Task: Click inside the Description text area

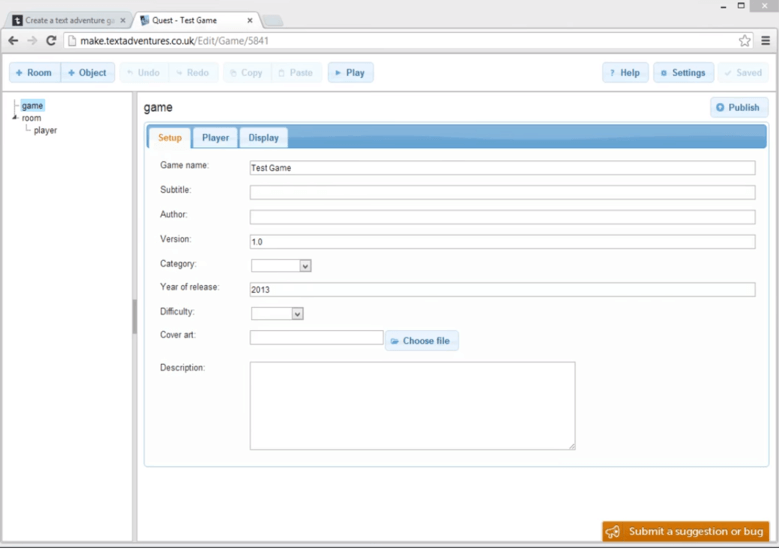Action: point(412,405)
